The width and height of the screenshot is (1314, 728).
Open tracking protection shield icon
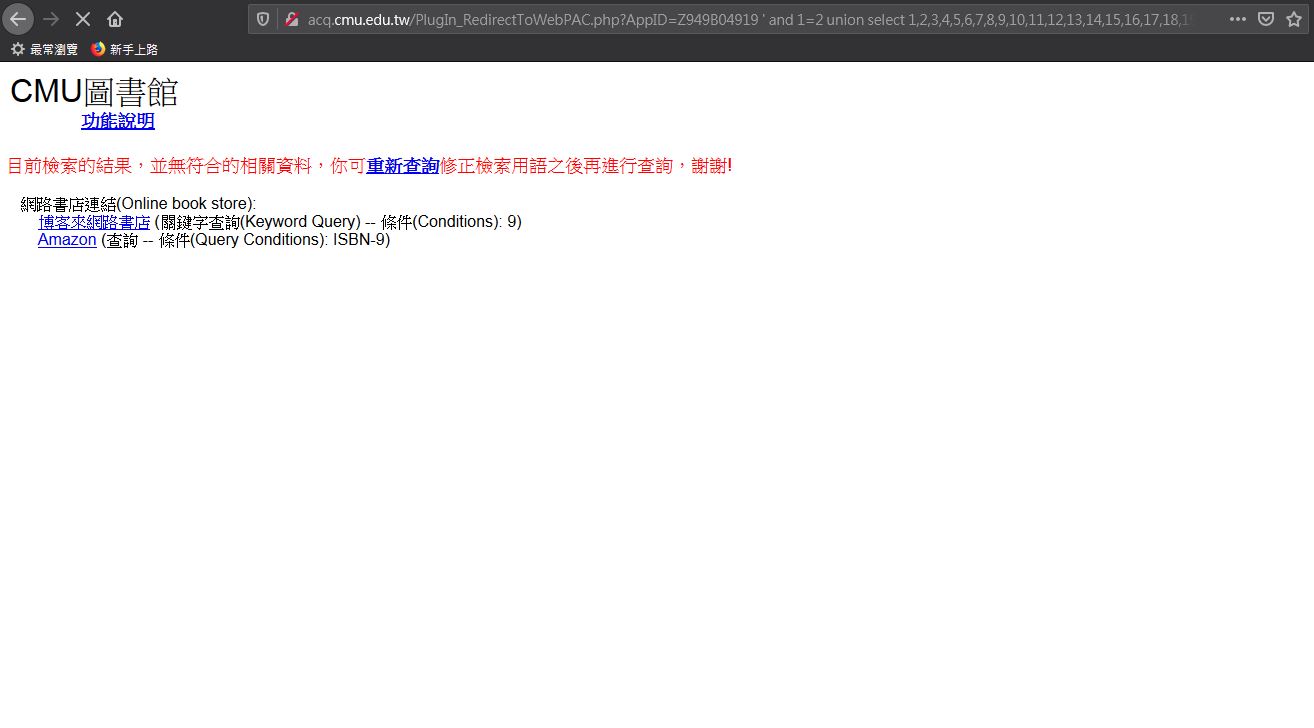point(263,19)
